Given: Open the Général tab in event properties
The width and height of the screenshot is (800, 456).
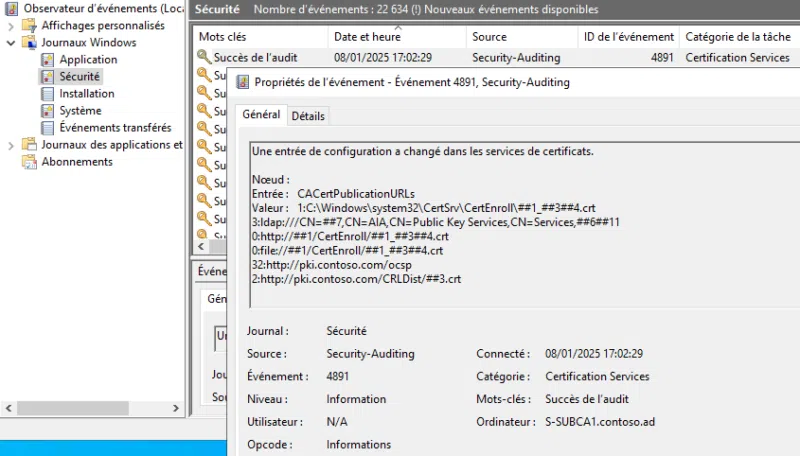Looking at the screenshot, I should pos(261,114).
